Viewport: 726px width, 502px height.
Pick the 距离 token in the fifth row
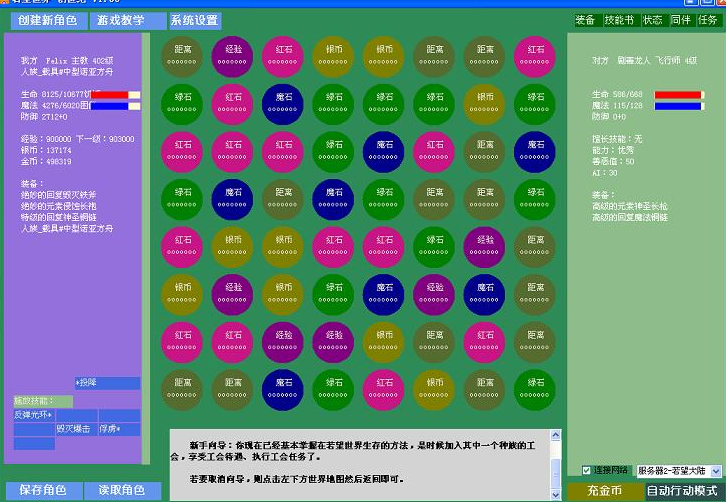(x=534, y=247)
